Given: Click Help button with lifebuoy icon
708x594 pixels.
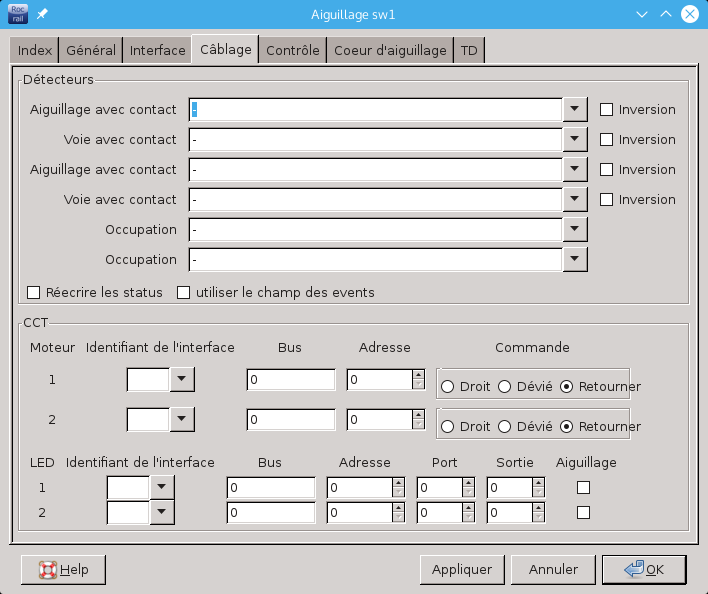Looking at the screenshot, I should (63, 569).
